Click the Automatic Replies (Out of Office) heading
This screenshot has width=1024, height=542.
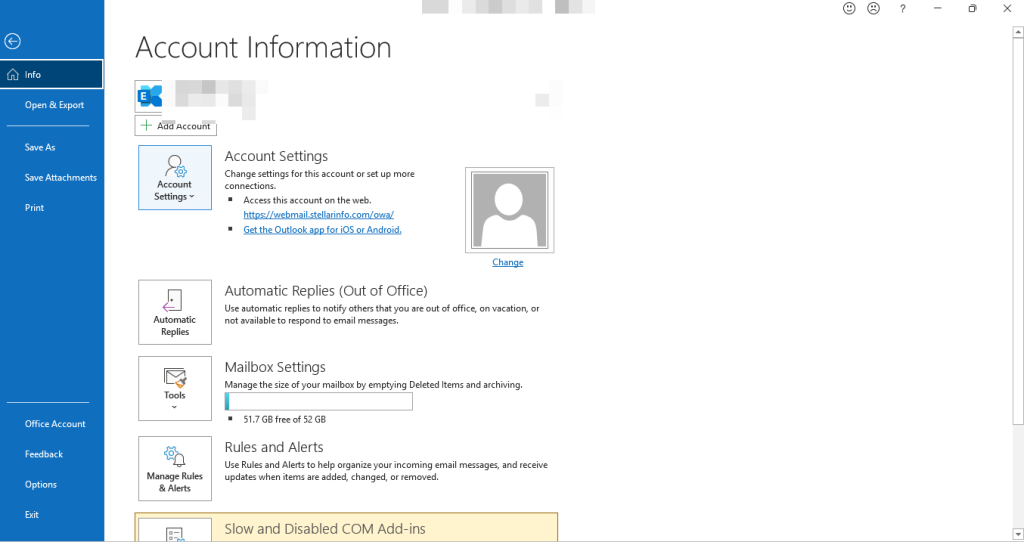(x=326, y=291)
